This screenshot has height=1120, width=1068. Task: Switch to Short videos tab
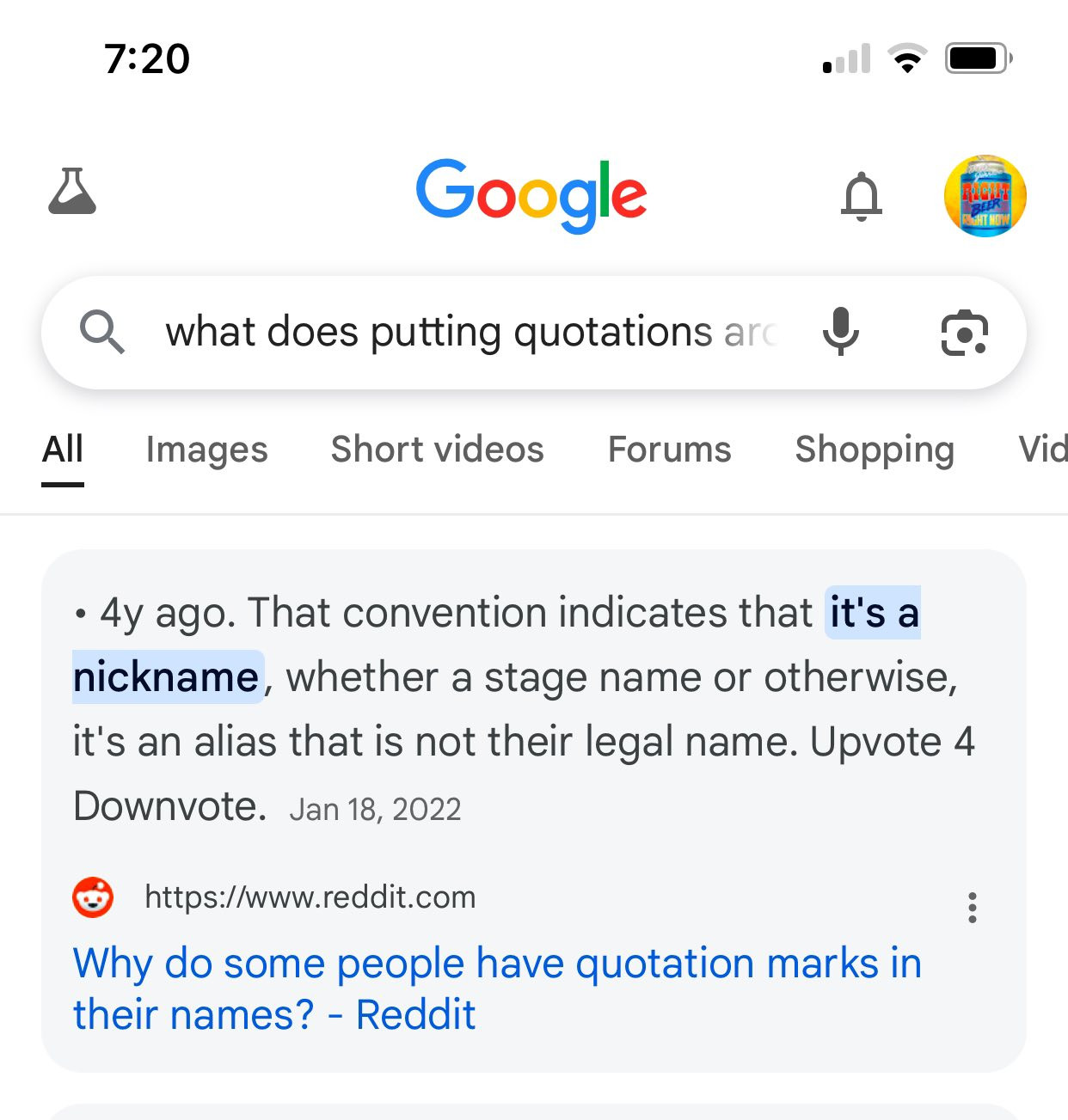437,450
